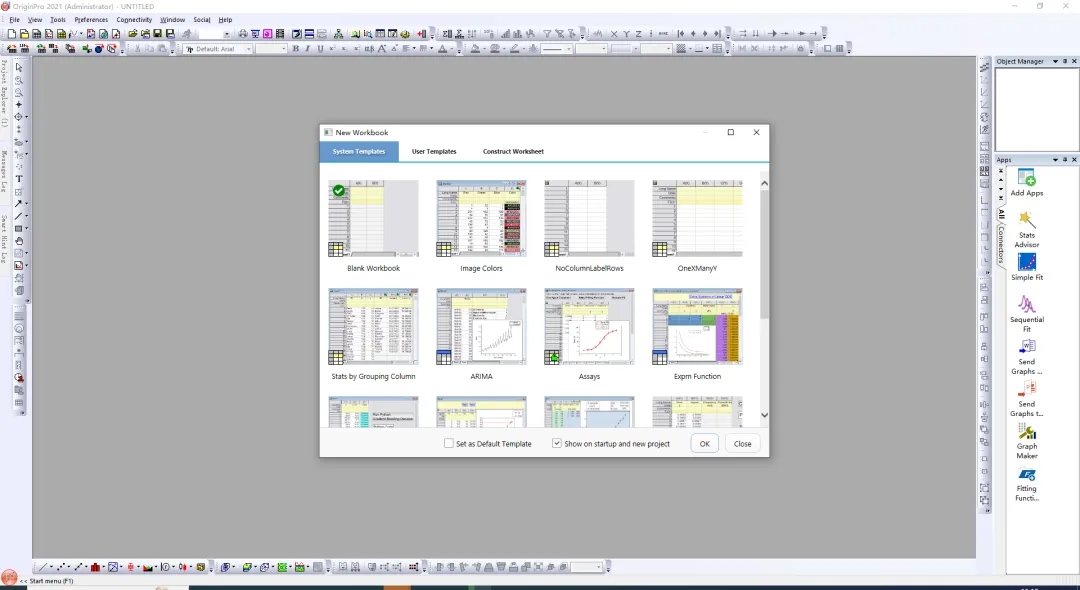Click the Set as X column icon
The image size is (1080, 590).
coord(614,34)
